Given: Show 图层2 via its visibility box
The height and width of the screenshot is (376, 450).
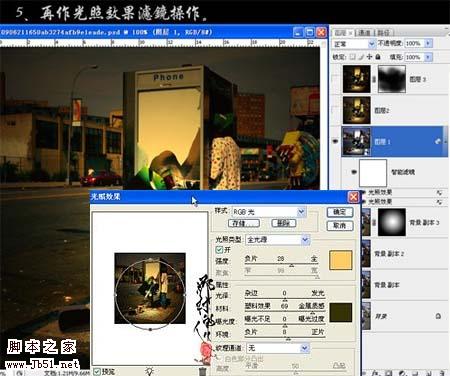Looking at the screenshot, I should pyautogui.click(x=336, y=110).
